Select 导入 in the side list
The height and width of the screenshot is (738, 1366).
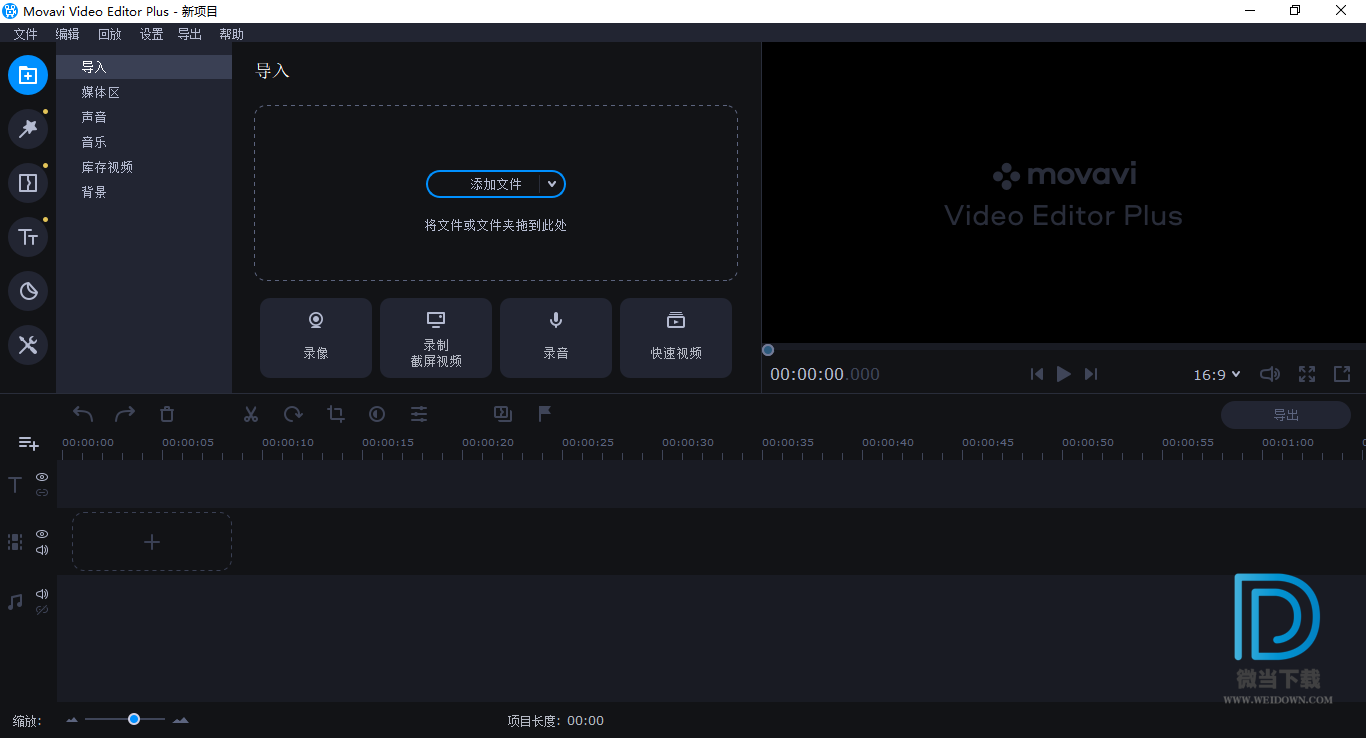(x=144, y=67)
